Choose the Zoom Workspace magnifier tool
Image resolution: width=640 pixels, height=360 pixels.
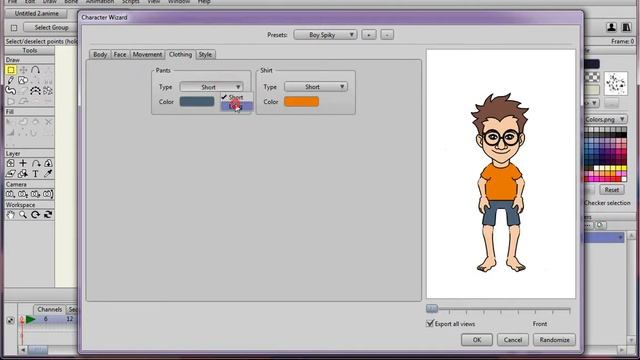23,214
